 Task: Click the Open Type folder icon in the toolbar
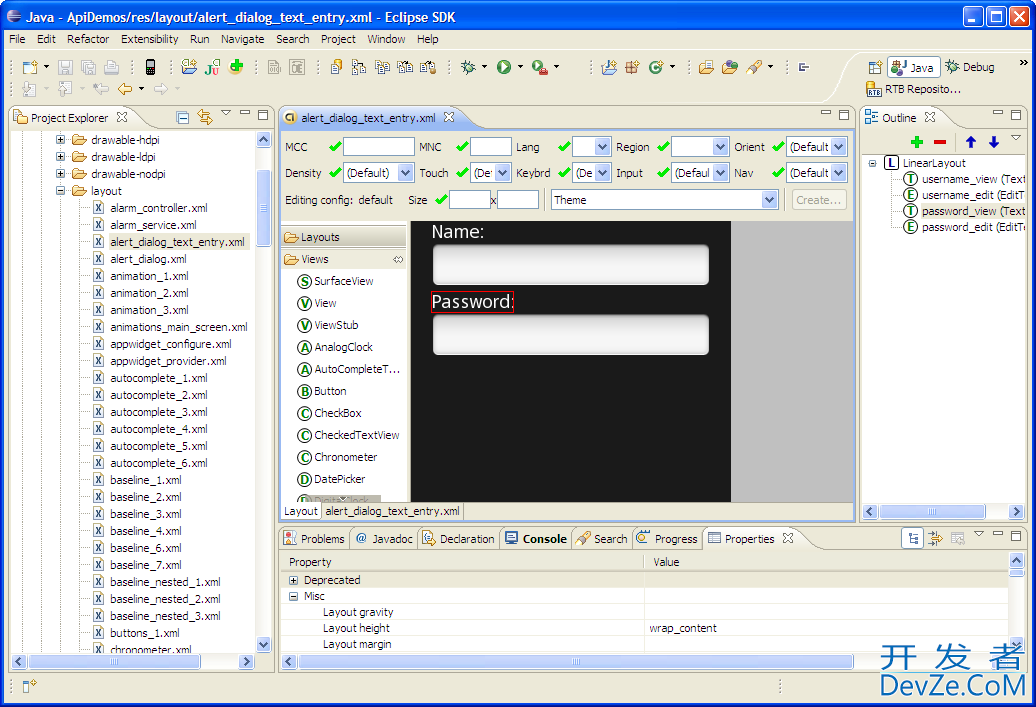[706, 67]
